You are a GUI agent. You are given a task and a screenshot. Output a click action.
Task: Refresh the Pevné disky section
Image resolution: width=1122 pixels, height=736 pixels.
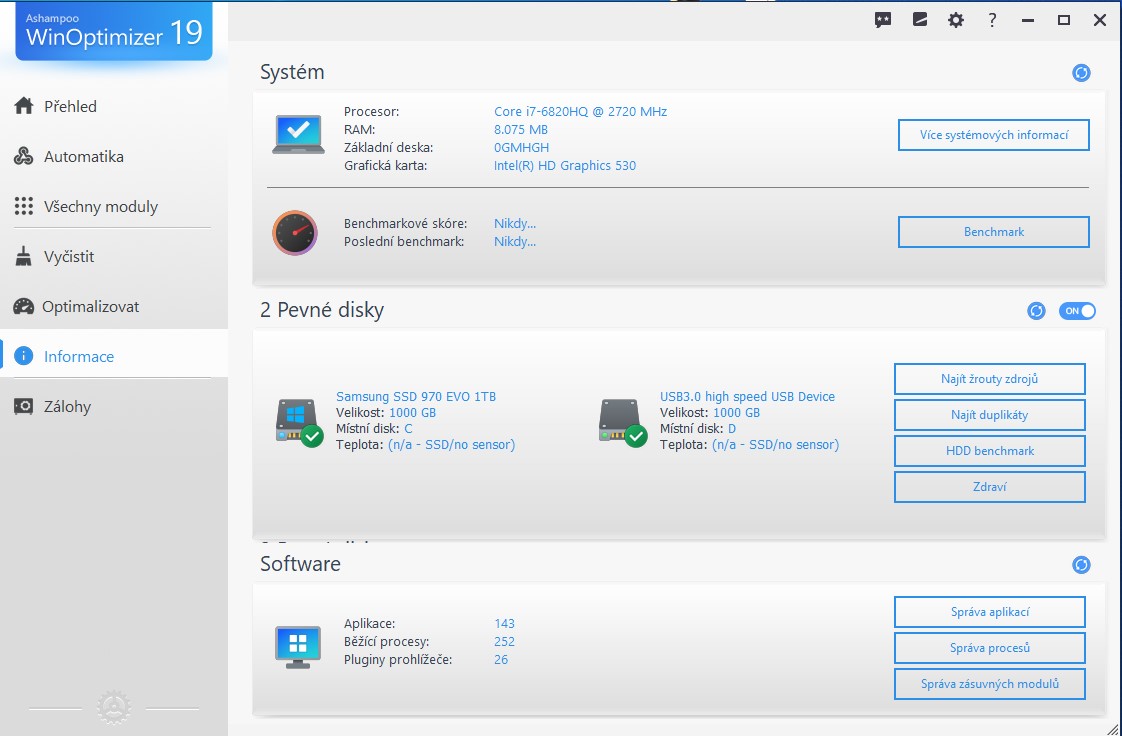pos(1036,310)
